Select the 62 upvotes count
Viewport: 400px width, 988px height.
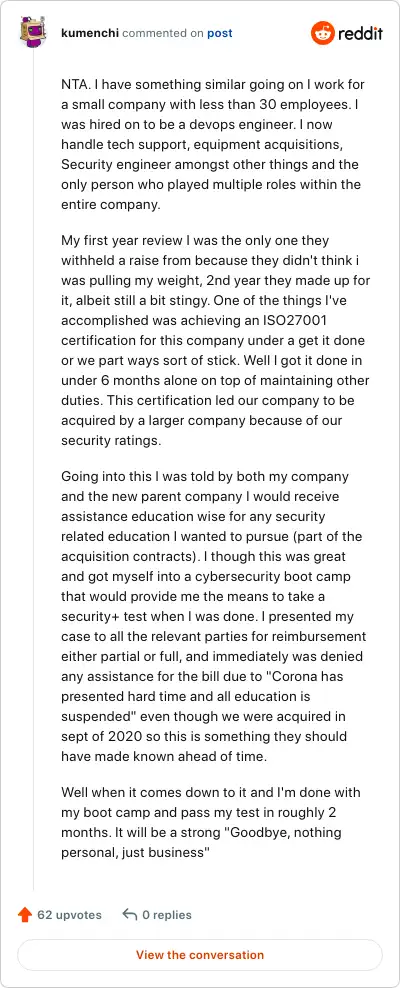pyautogui.click(x=69, y=915)
